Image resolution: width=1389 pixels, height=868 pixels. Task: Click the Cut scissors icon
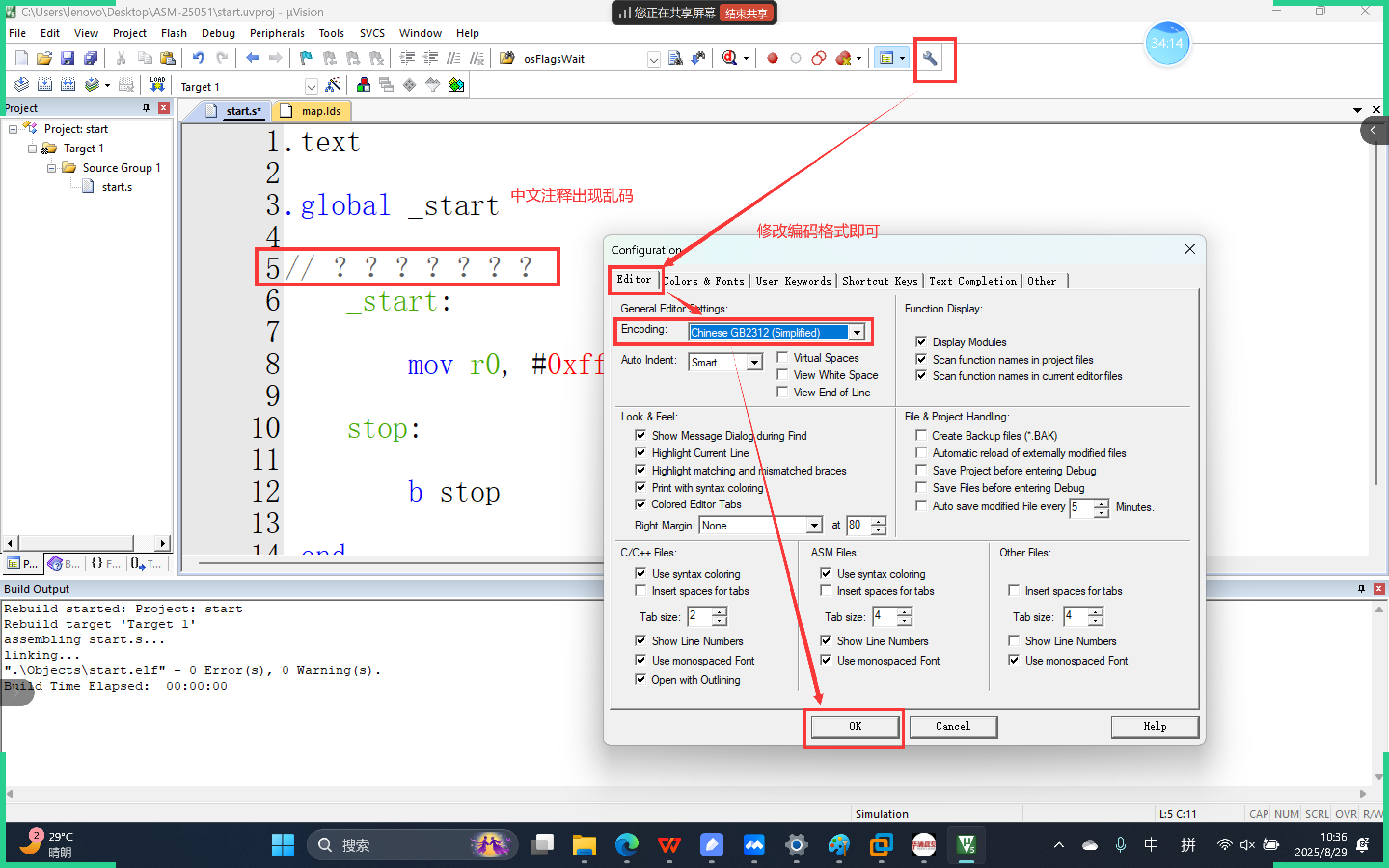(121, 58)
